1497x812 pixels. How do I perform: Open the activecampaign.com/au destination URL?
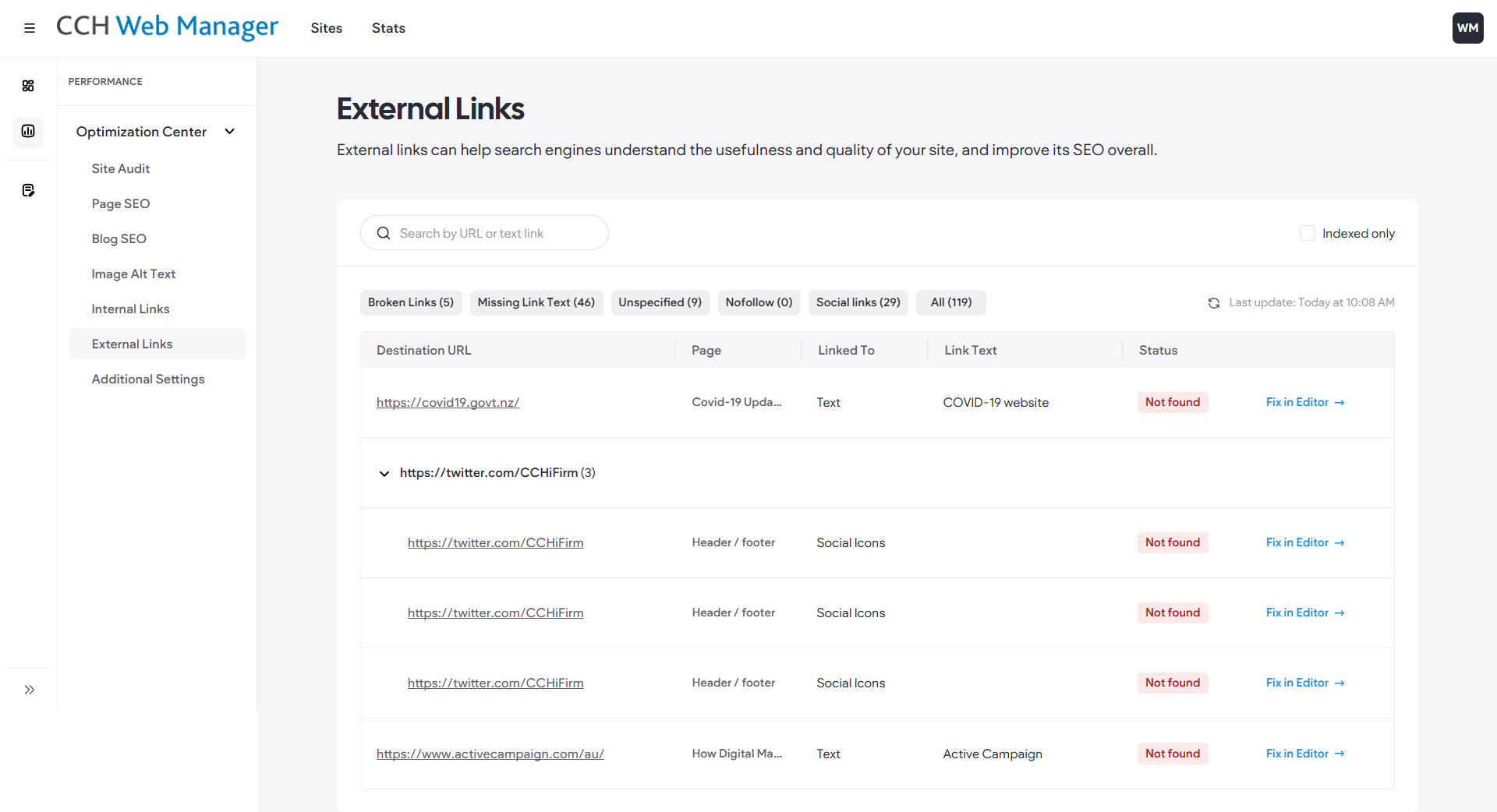pos(490,754)
